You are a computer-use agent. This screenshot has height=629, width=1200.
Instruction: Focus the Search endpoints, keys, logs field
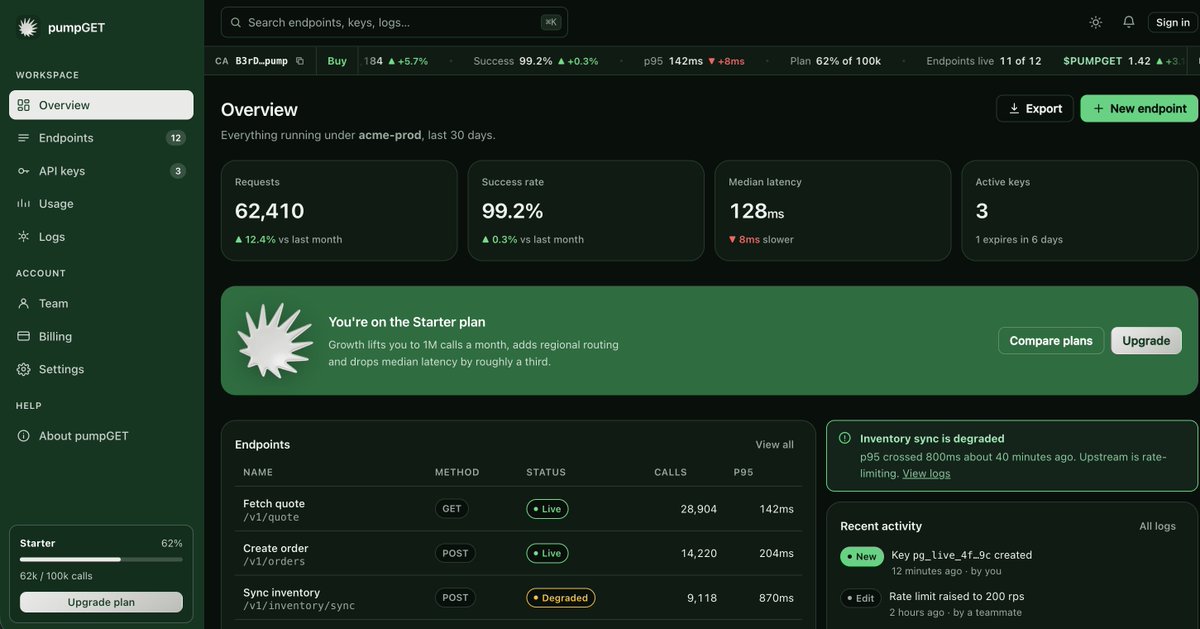pos(394,22)
